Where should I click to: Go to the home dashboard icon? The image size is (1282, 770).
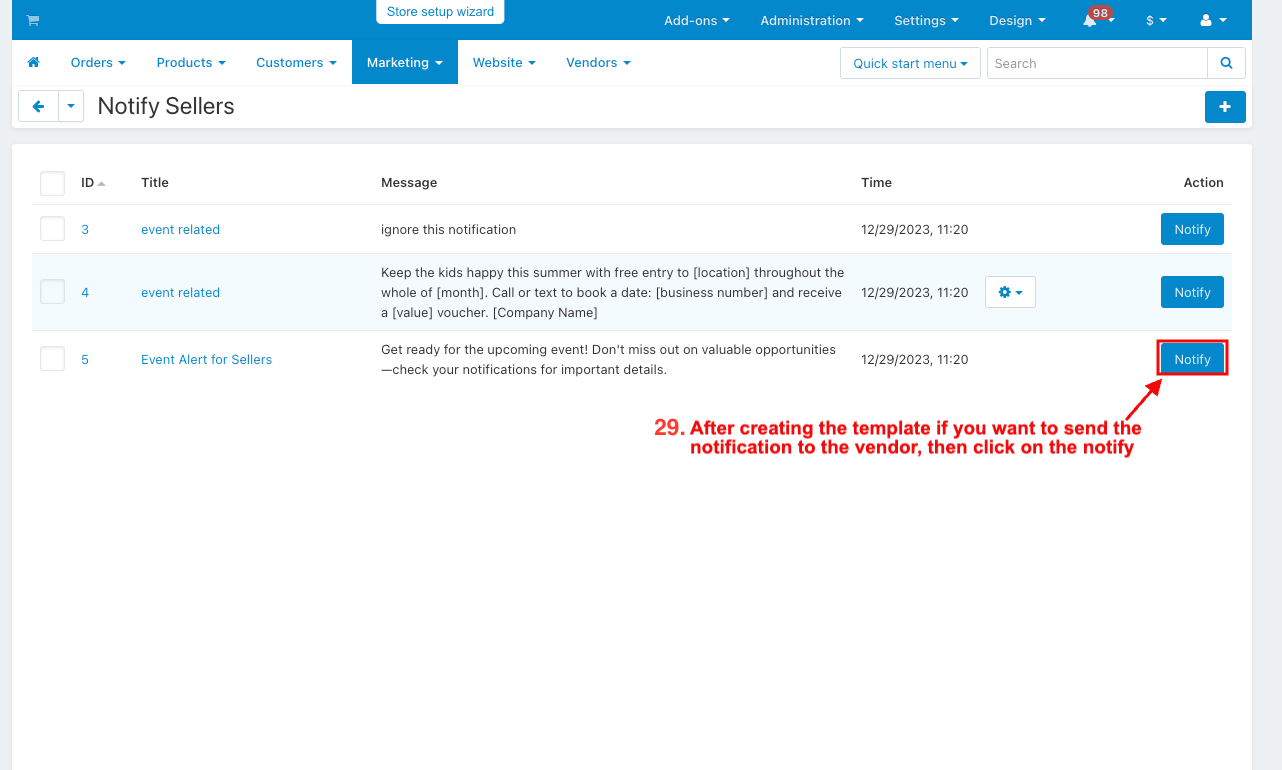(x=33, y=62)
